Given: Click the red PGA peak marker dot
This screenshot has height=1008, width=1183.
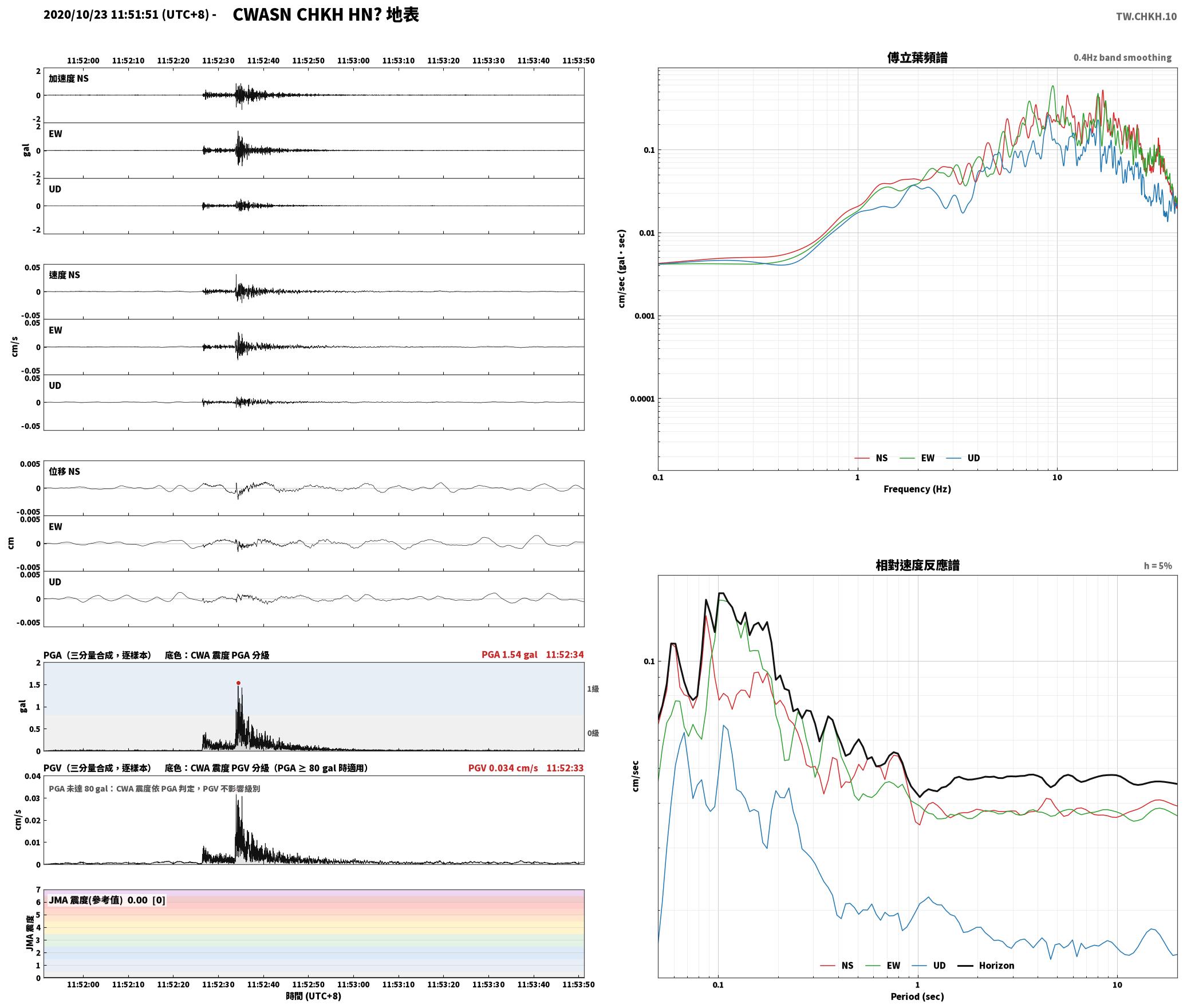Looking at the screenshot, I should pyautogui.click(x=238, y=683).
